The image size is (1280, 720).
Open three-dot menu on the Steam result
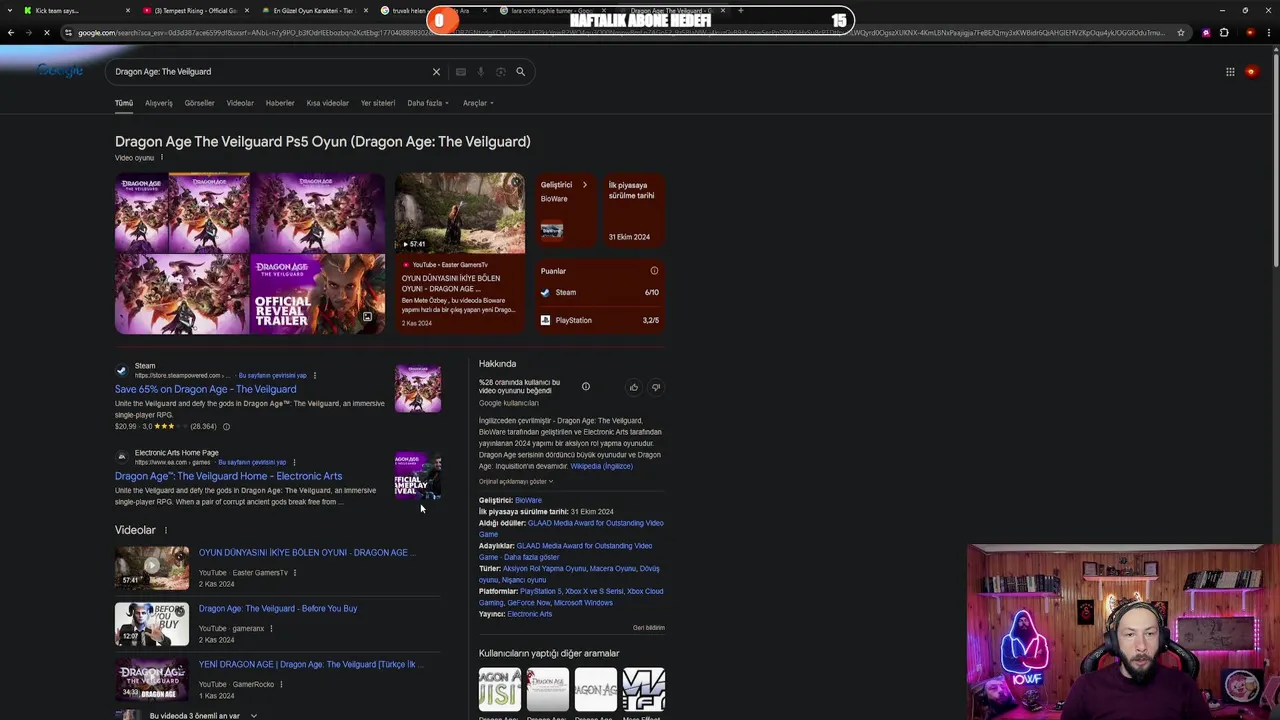click(x=315, y=376)
